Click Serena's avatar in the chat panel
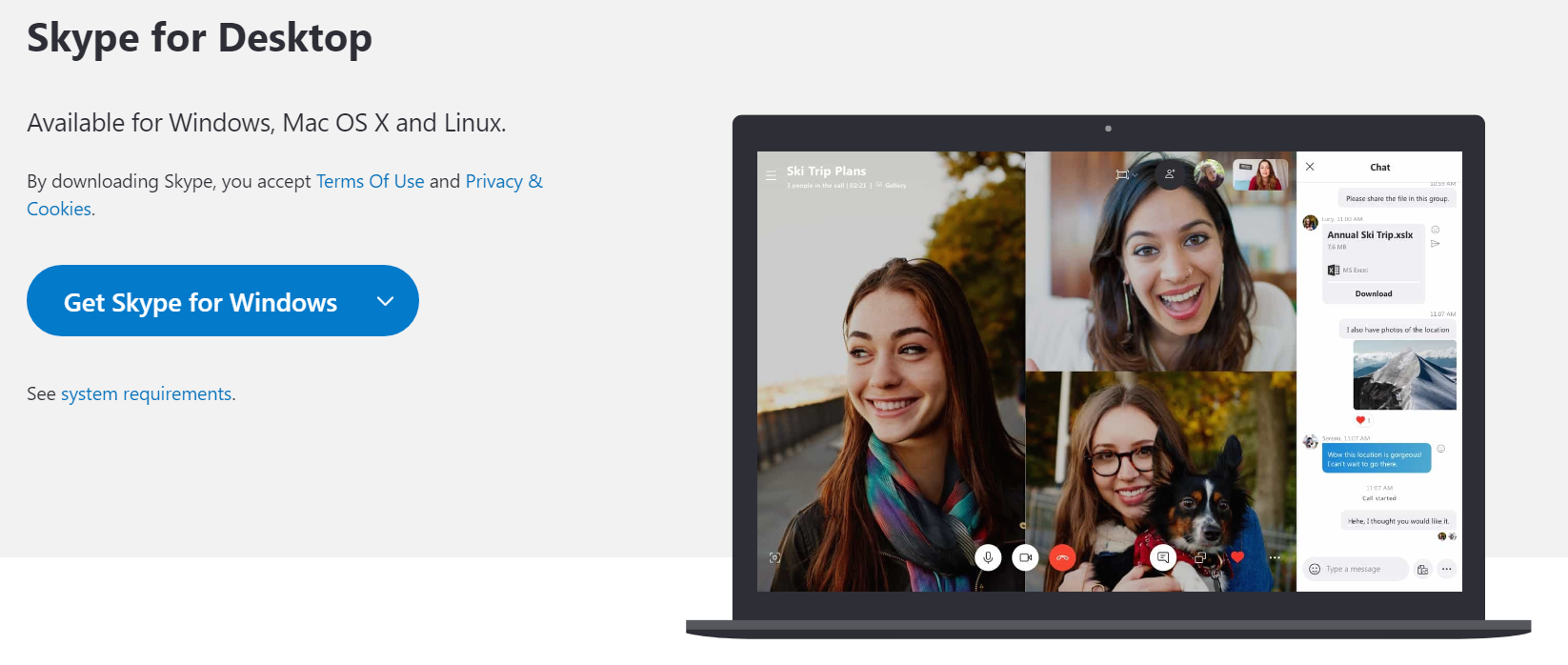The image size is (1568, 665). coord(1311,442)
